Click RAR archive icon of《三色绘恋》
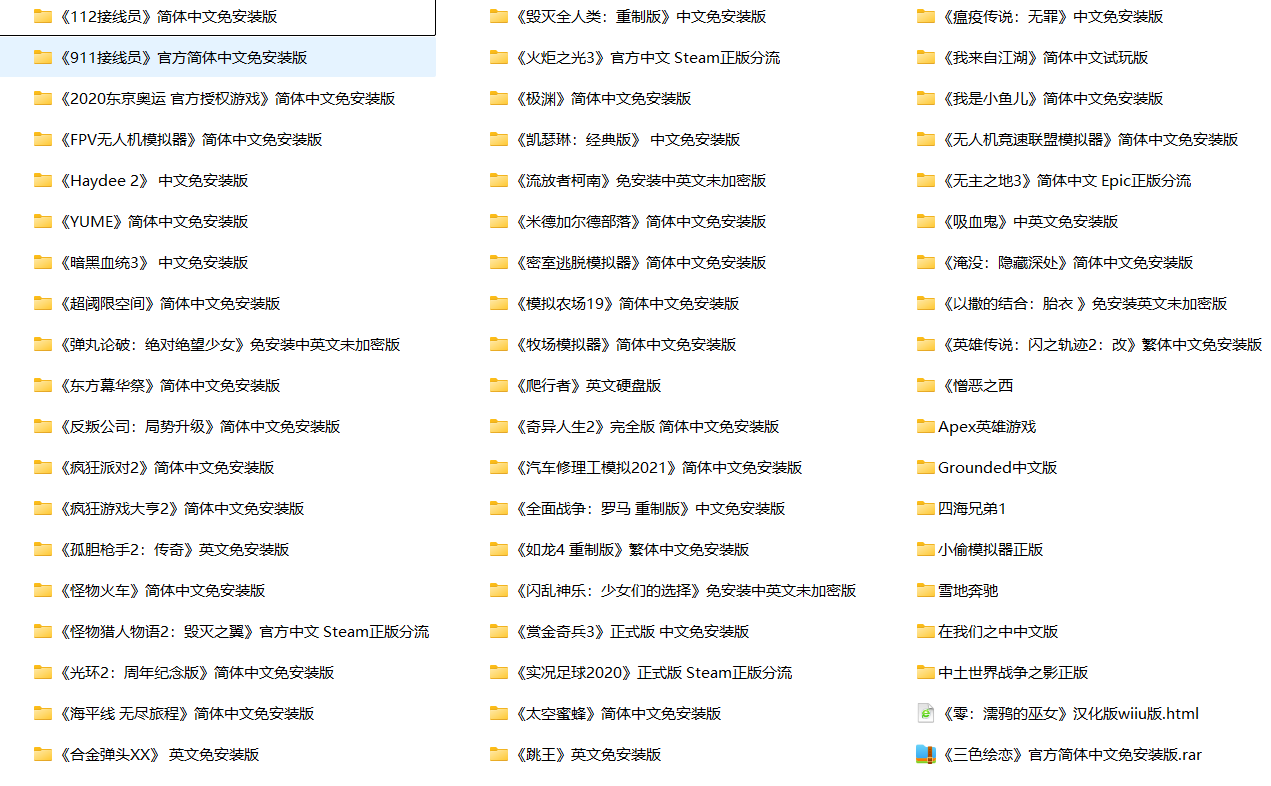The width and height of the screenshot is (1271, 786). click(926, 754)
